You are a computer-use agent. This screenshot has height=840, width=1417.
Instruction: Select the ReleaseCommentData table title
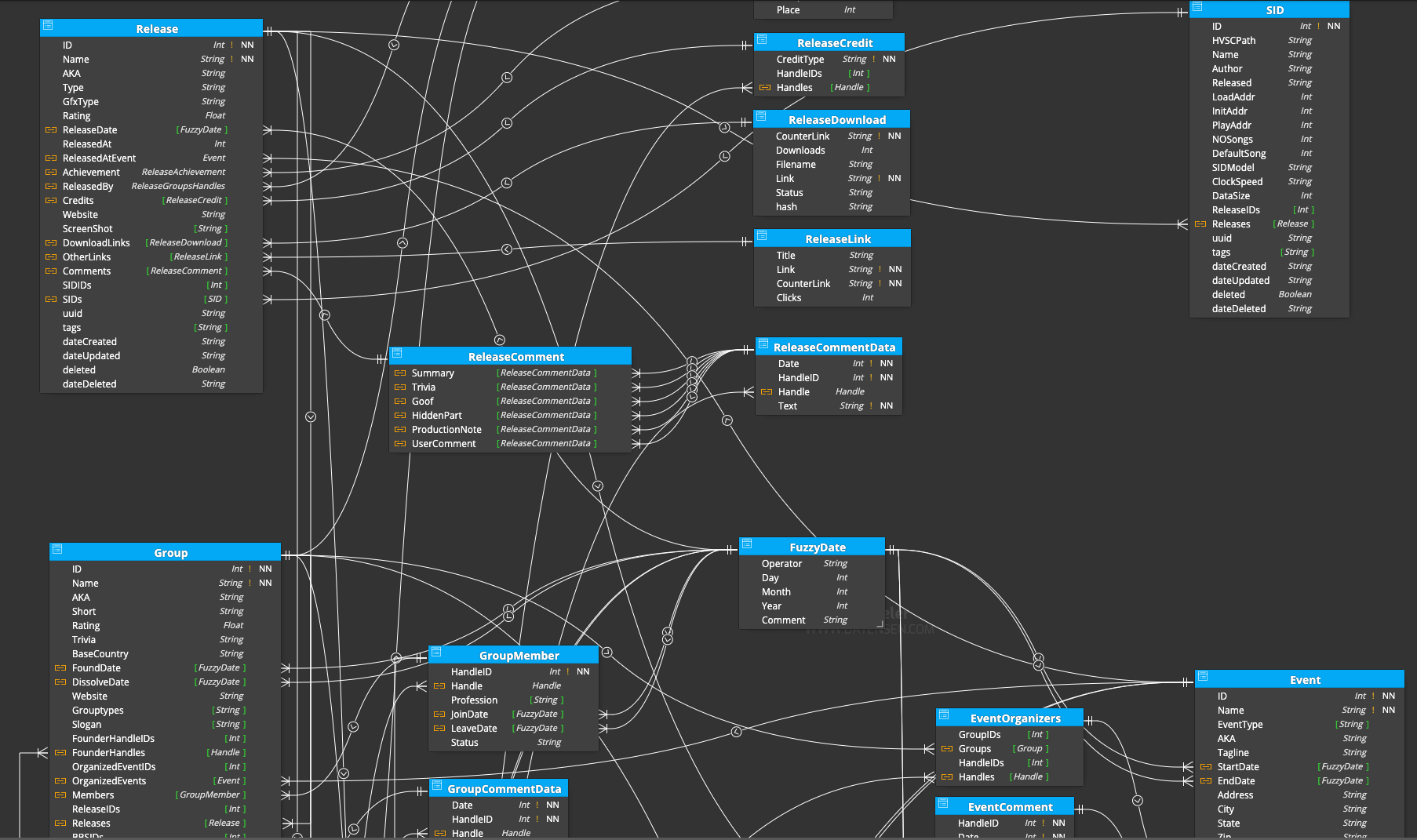834,347
